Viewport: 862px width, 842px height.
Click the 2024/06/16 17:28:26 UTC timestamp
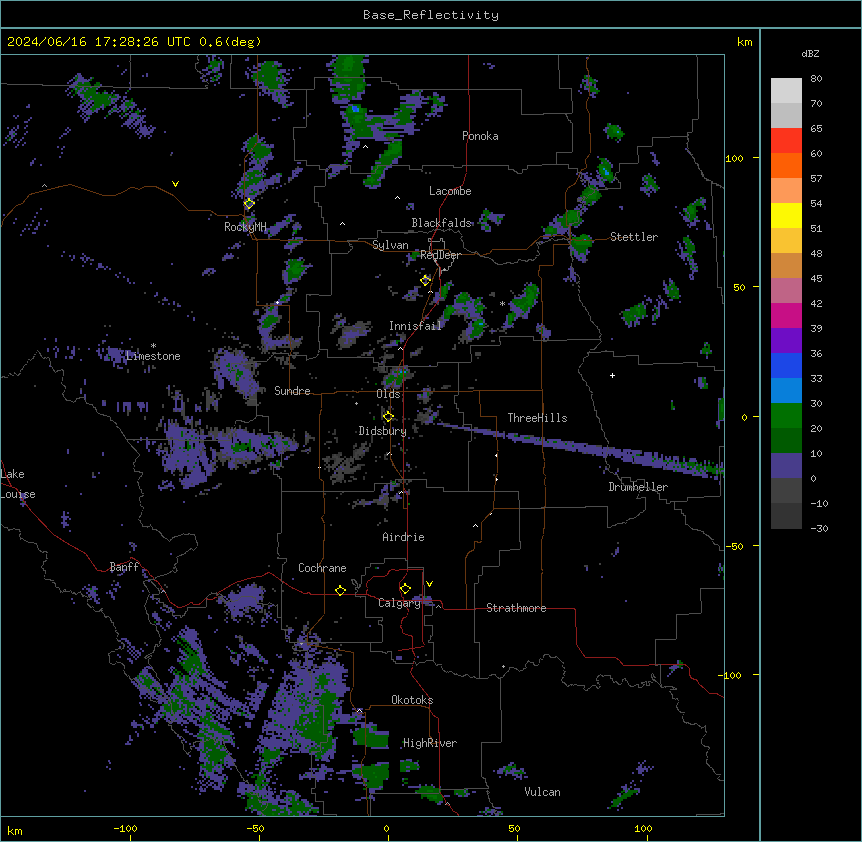(x=101, y=42)
